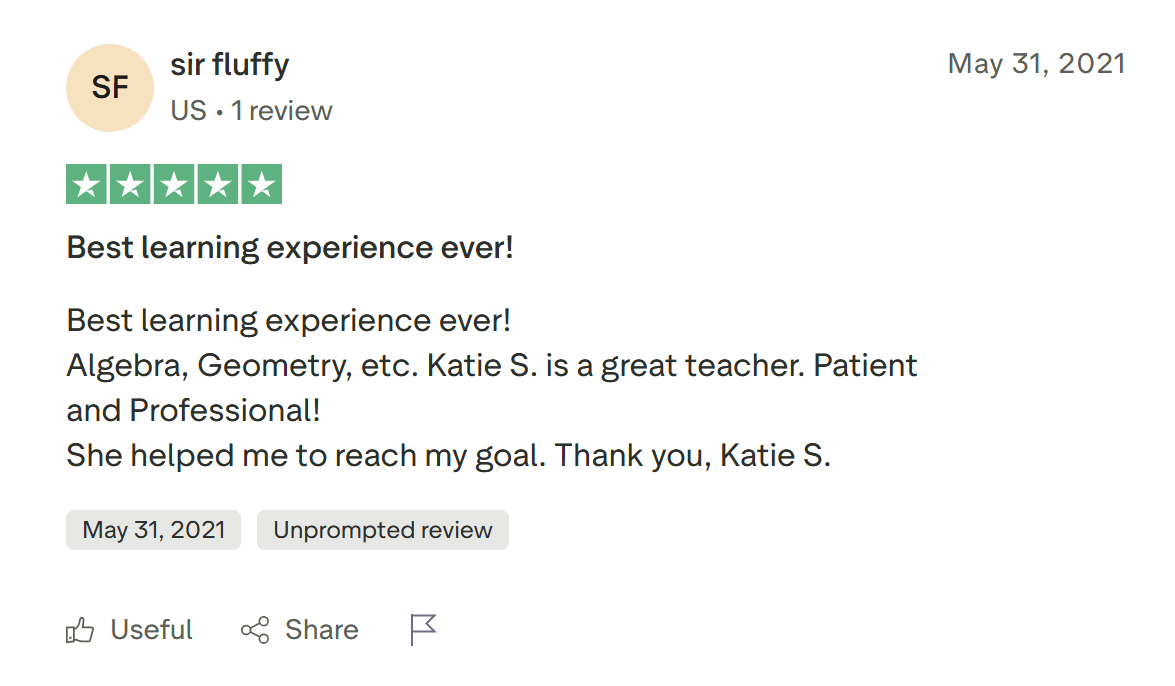
Task: Select the fourth green star icon
Action: (217, 183)
